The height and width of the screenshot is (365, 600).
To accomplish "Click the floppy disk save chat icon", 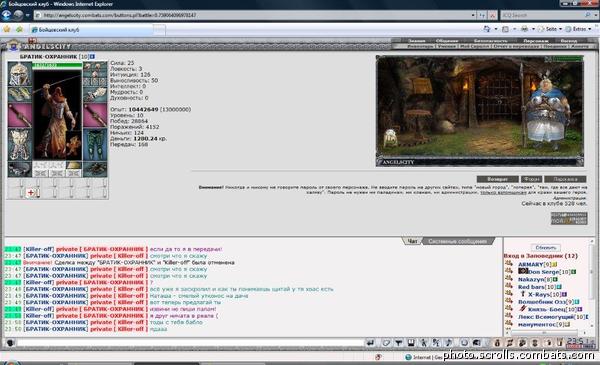I will pyautogui.click(x=411, y=343).
